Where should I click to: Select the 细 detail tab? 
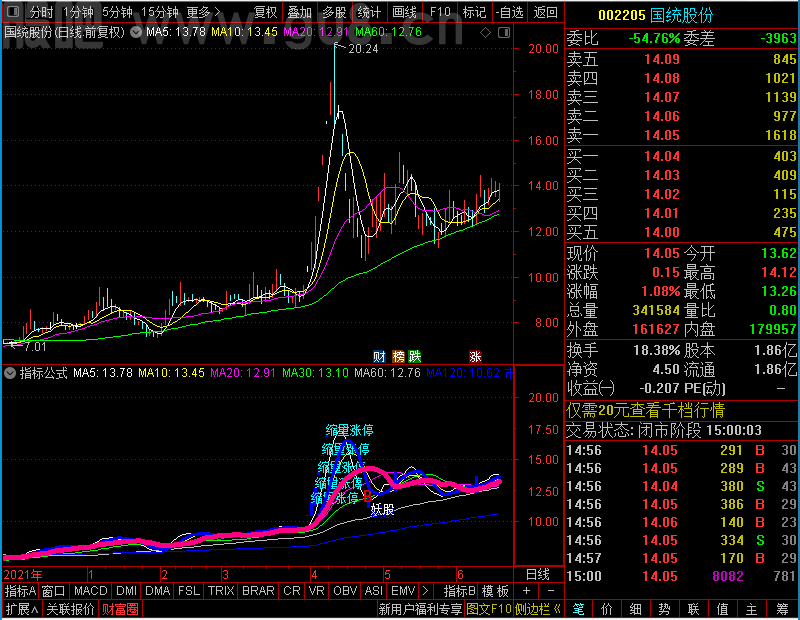635,609
